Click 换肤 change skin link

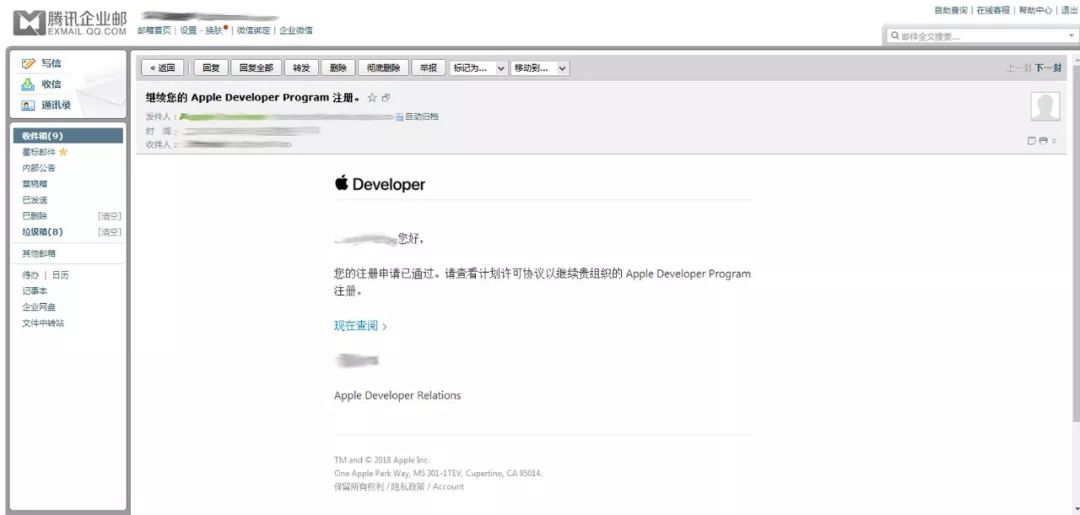click(214, 30)
